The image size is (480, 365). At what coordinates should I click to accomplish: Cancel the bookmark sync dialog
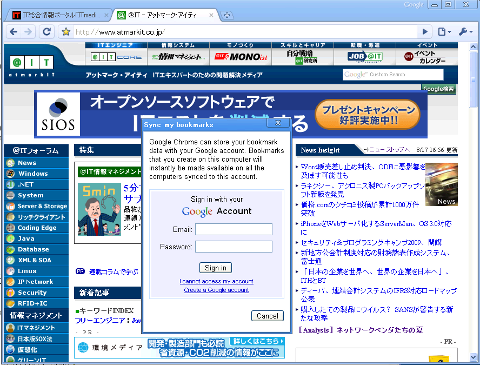267,316
